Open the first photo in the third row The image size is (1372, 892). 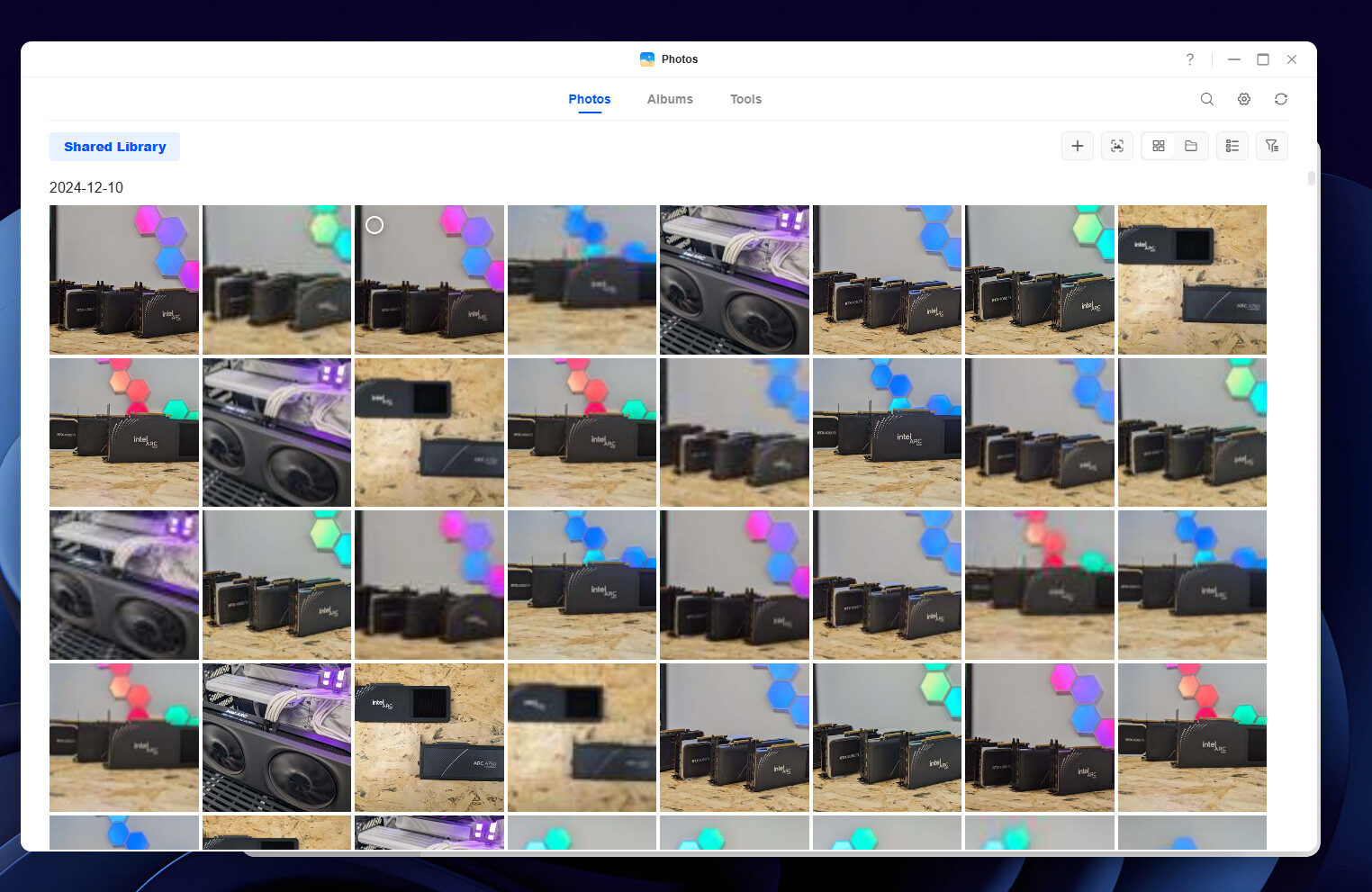click(x=124, y=585)
